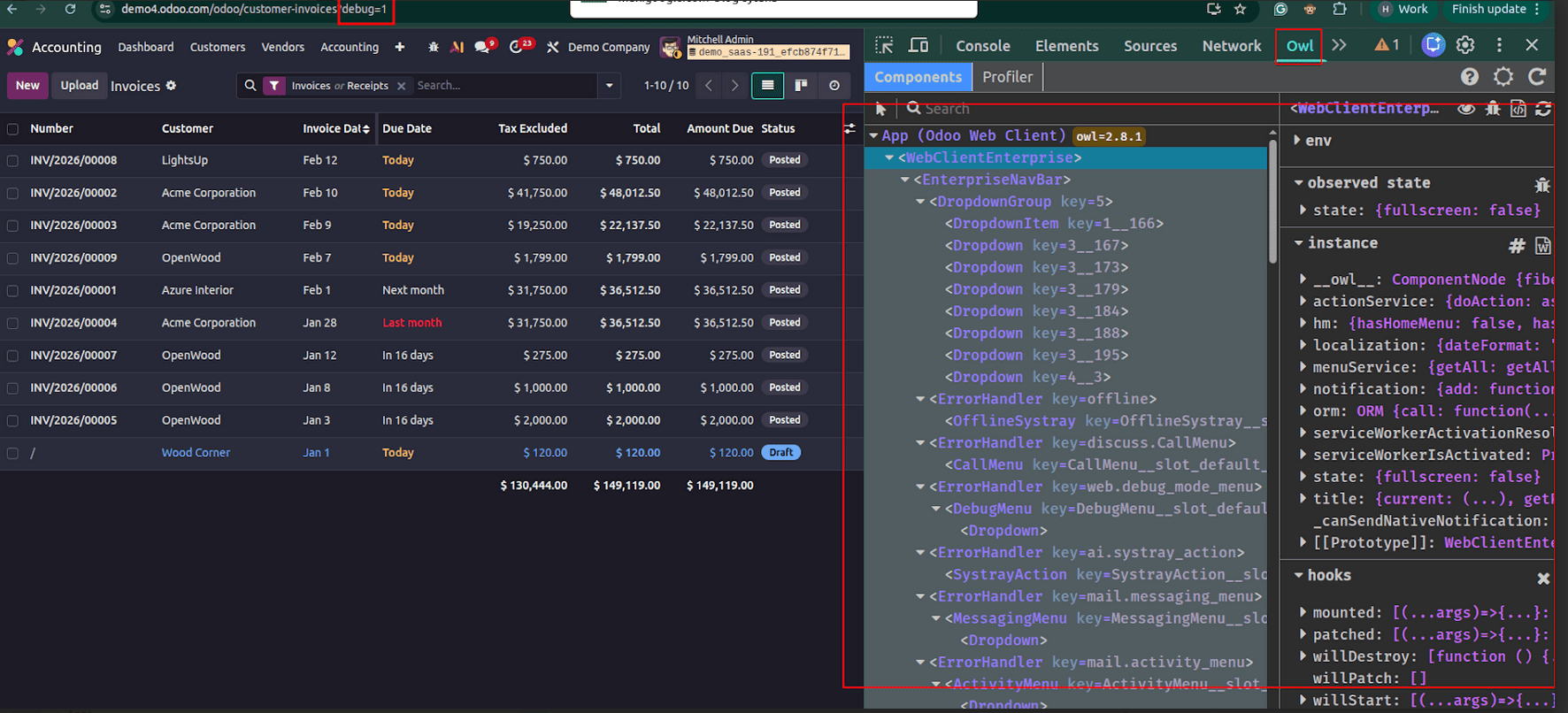Open the Customers menu

(218, 47)
